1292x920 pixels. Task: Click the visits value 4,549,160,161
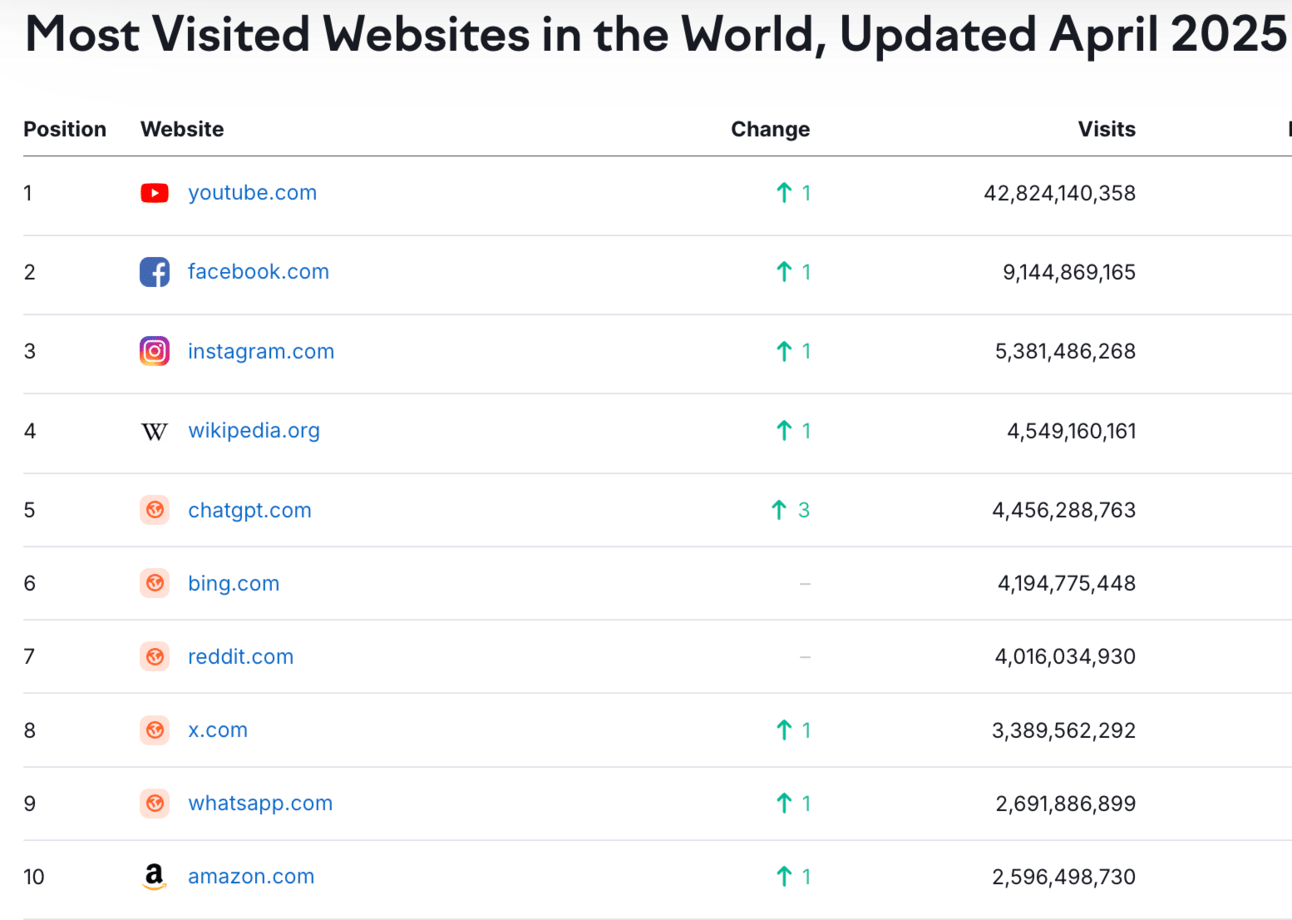1071,431
